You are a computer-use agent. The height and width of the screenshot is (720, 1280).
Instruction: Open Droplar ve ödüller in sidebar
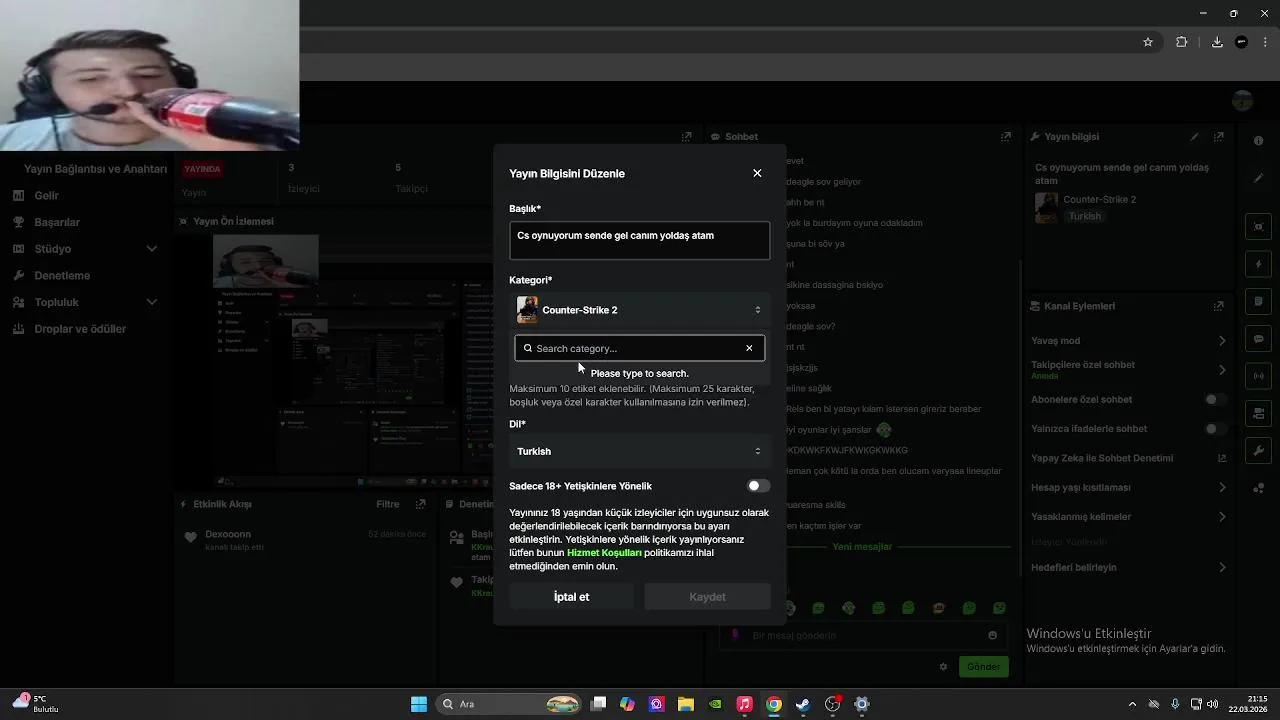click(80, 329)
